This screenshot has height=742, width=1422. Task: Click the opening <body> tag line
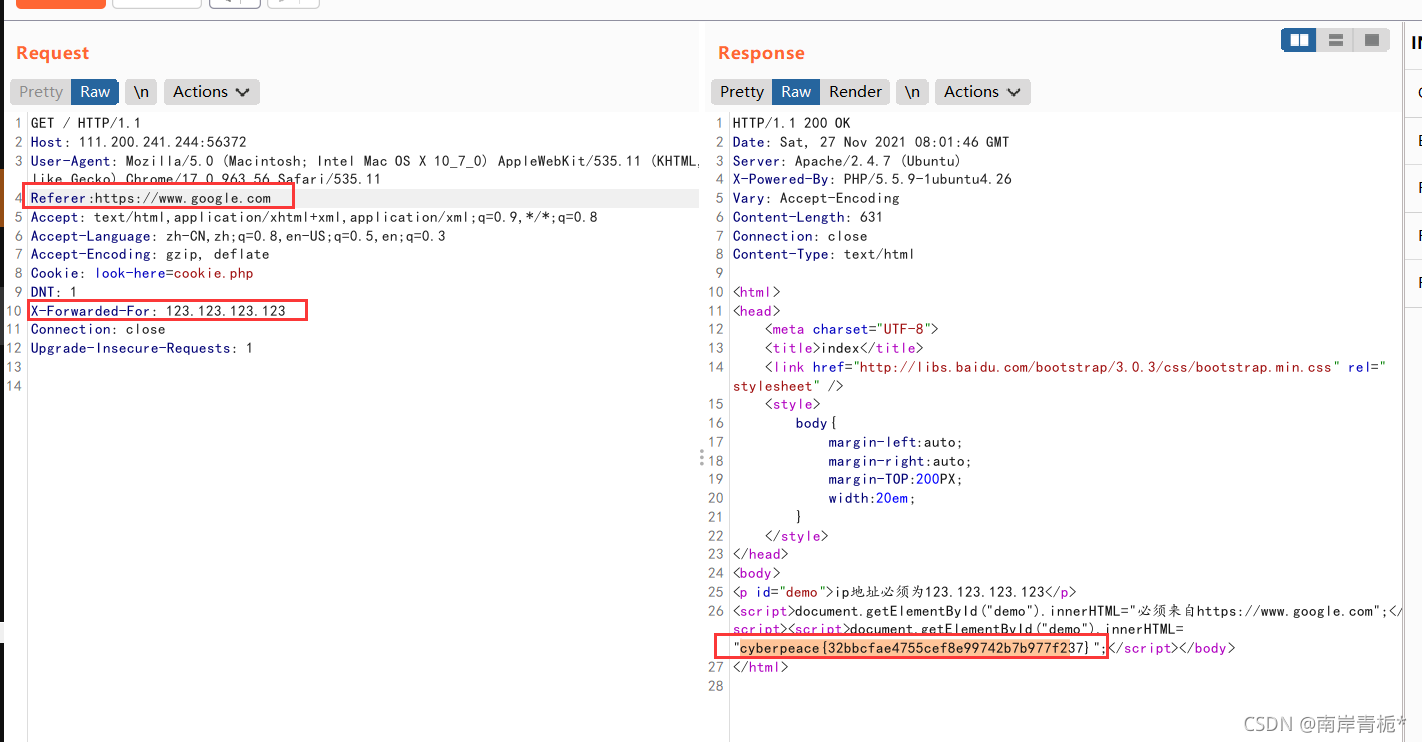click(756, 573)
